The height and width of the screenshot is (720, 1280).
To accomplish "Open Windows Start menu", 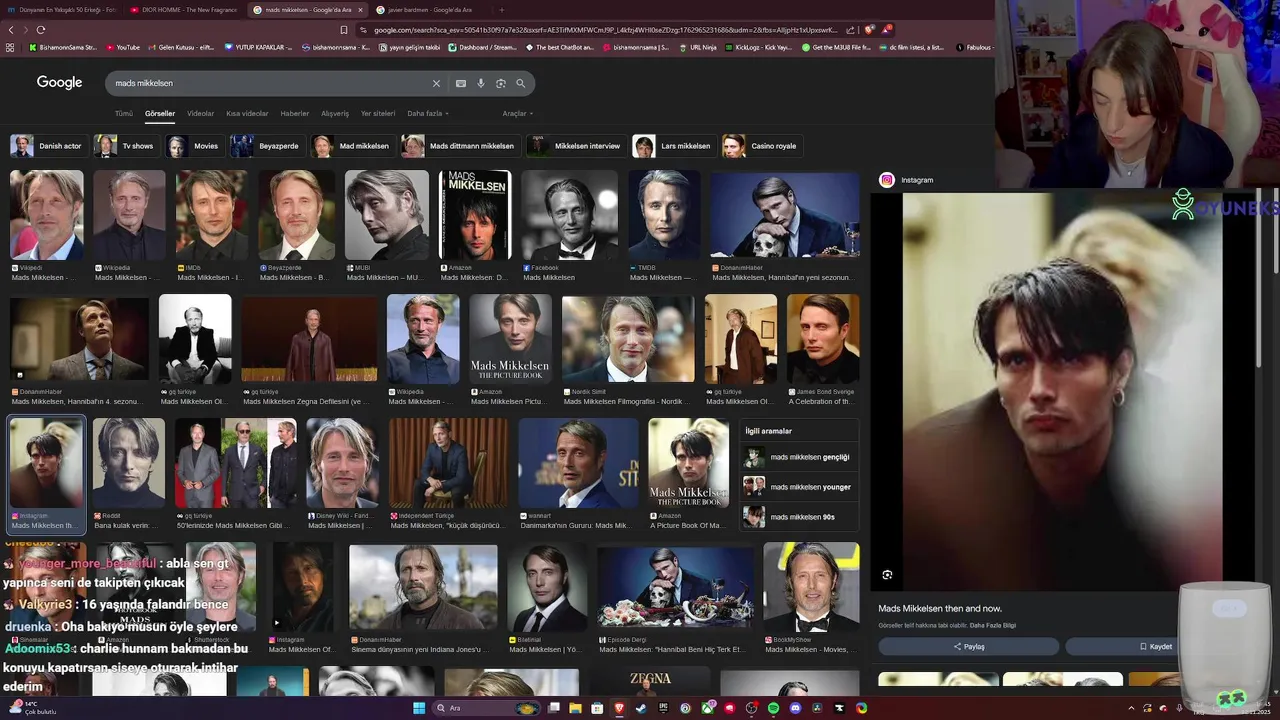I will pyautogui.click(x=419, y=708).
